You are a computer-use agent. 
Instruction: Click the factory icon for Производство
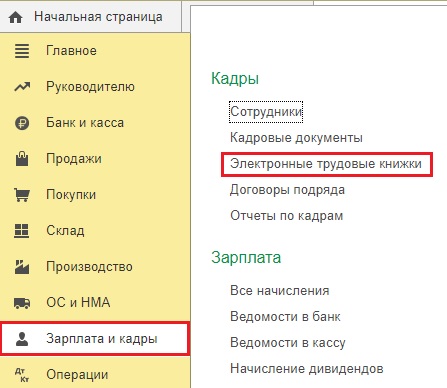[x=22, y=267]
